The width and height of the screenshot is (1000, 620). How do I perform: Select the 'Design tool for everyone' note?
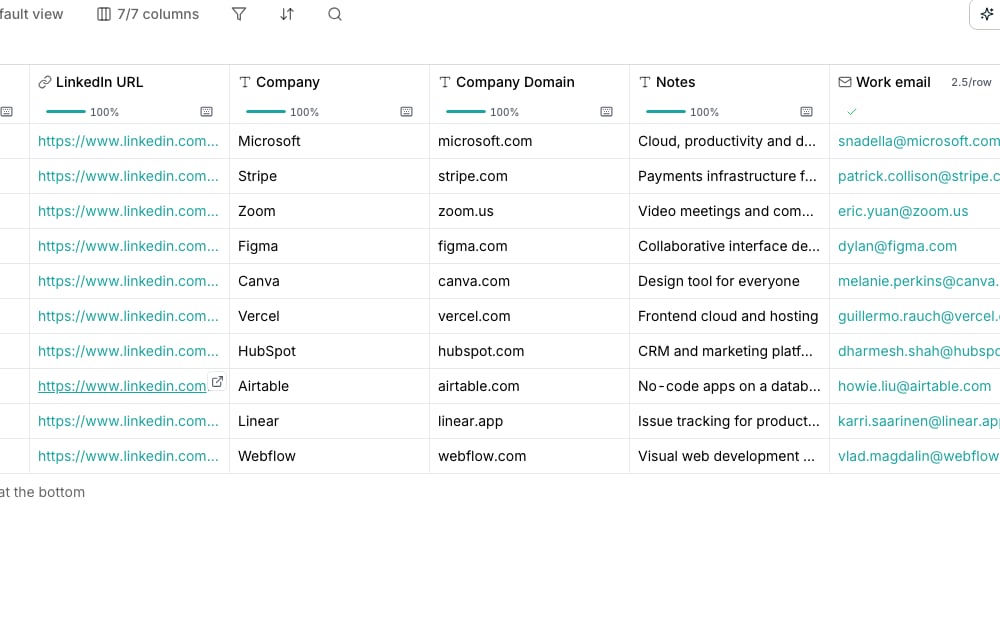[x=729, y=281]
